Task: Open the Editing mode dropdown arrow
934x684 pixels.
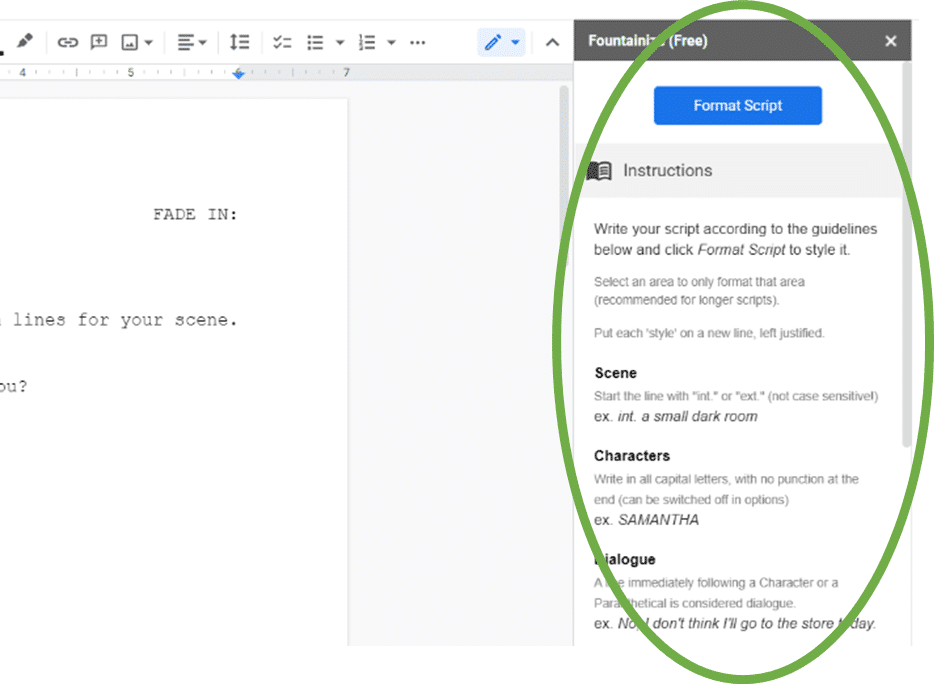Action: point(515,42)
